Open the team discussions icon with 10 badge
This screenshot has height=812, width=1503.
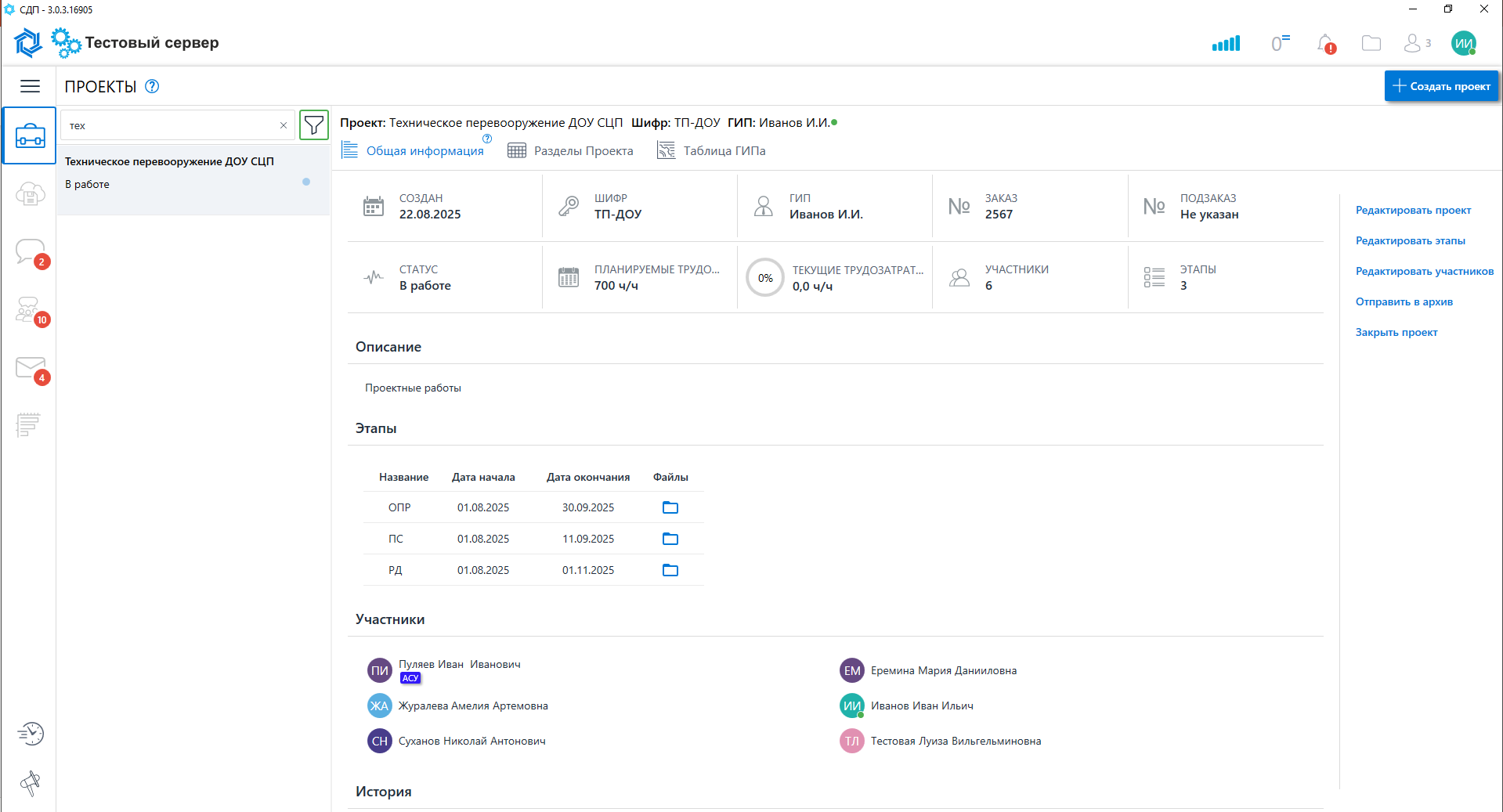pyautogui.click(x=31, y=310)
